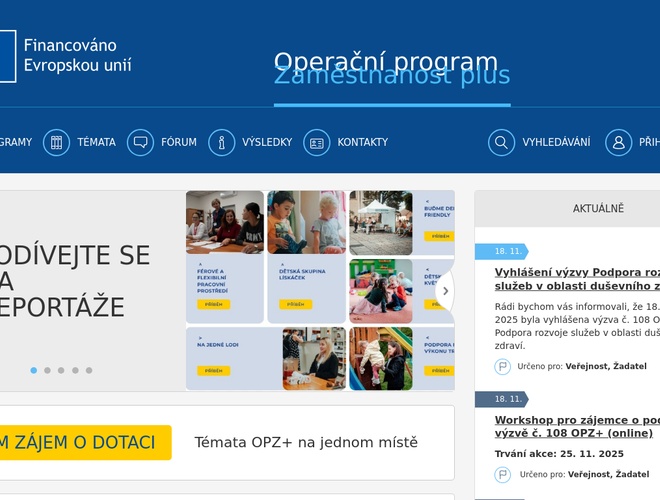Open the Na jedné lodi woman photo
This screenshot has width=660, height=500.
click(x=314, y=358)
